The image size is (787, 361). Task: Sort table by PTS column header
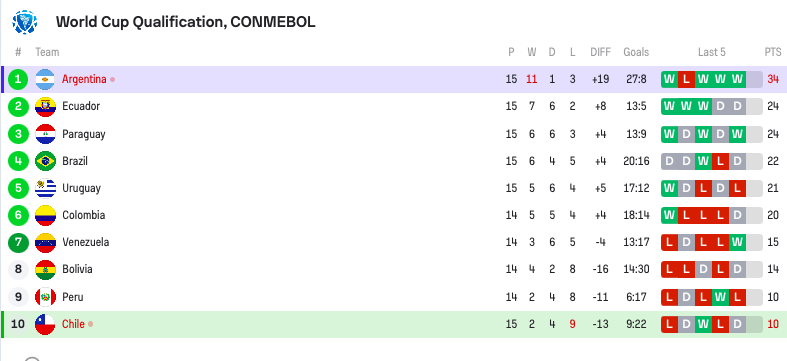[773, 52]
